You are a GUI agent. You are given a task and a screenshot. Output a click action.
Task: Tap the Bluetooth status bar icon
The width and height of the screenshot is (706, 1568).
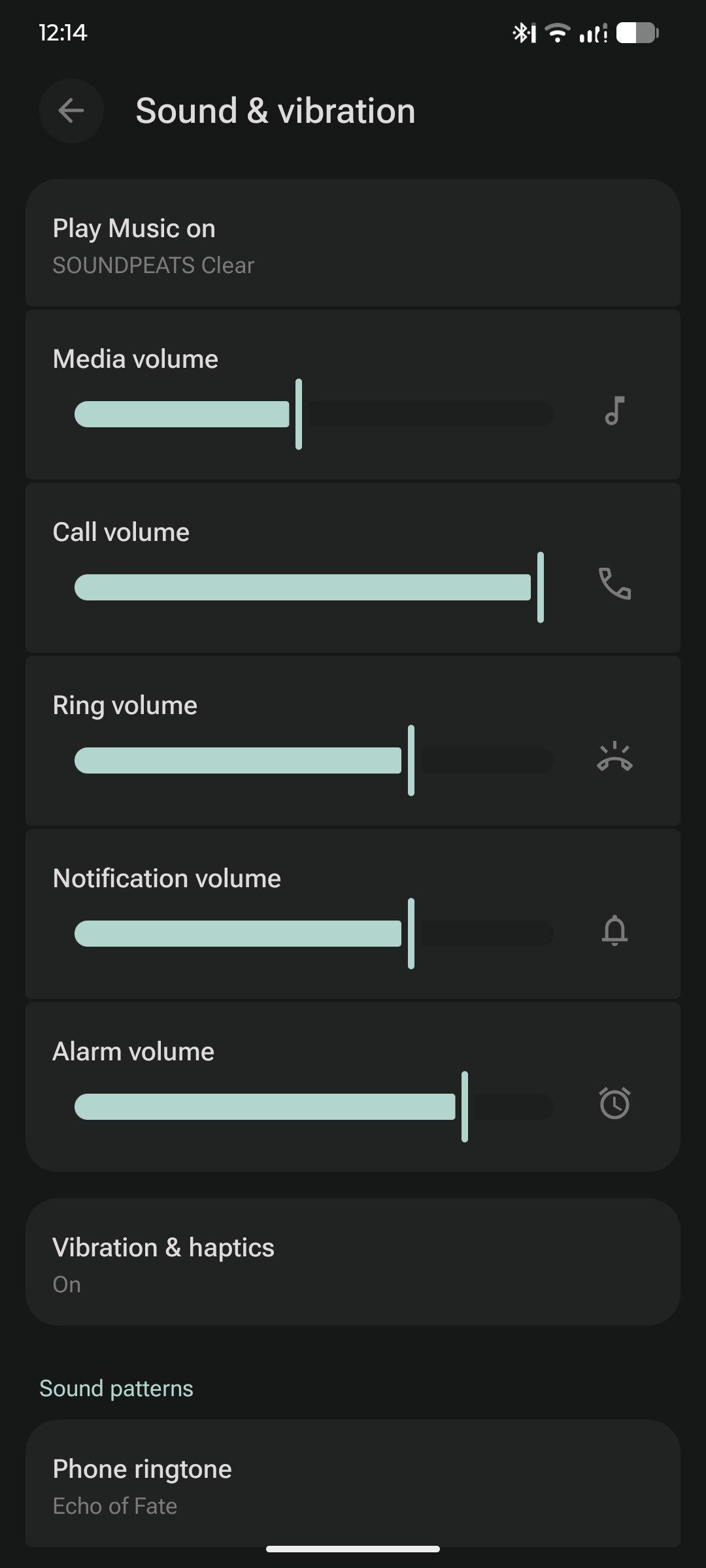tap(524, 33)
